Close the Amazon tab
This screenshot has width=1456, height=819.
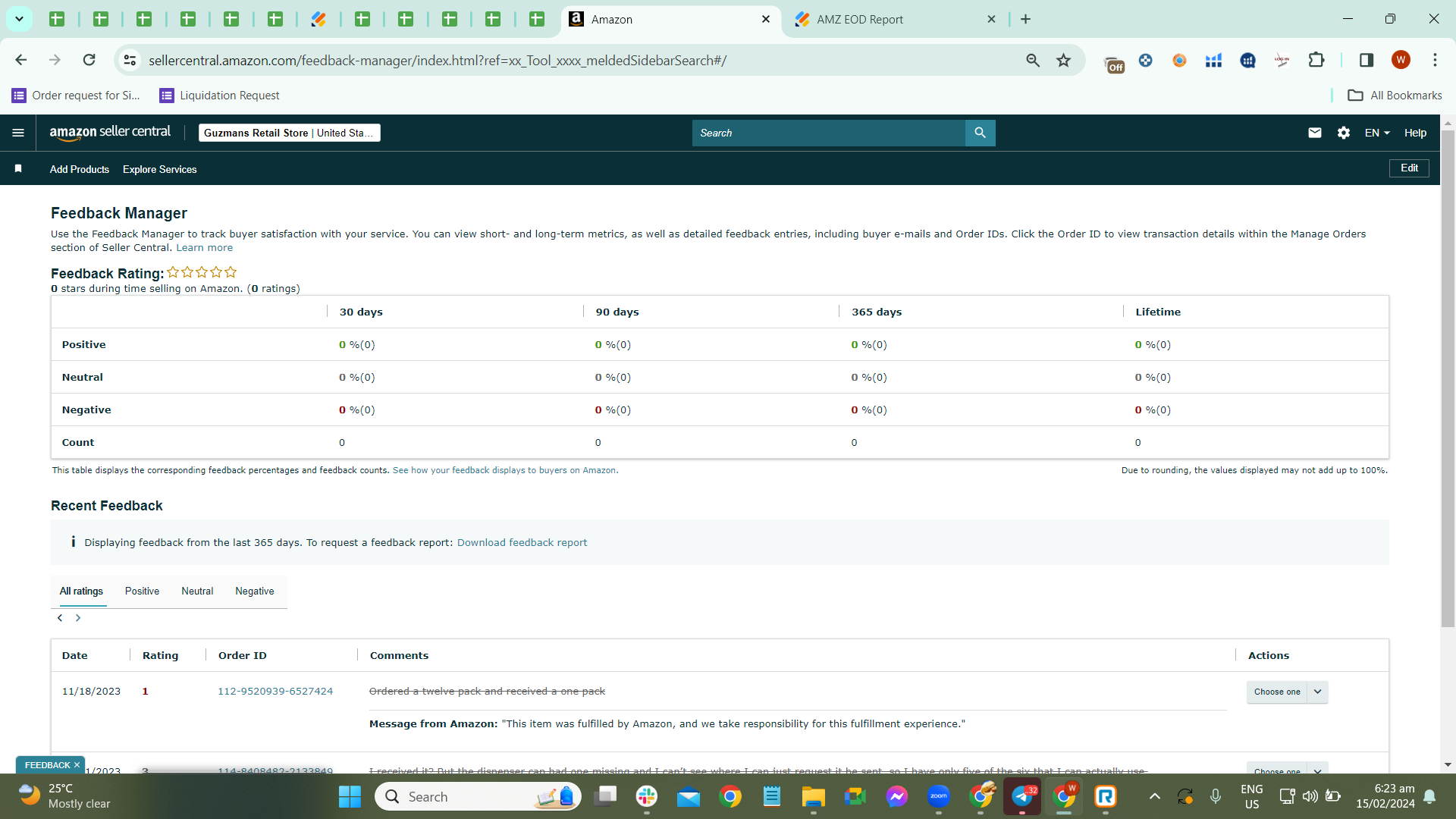[766, 19]
